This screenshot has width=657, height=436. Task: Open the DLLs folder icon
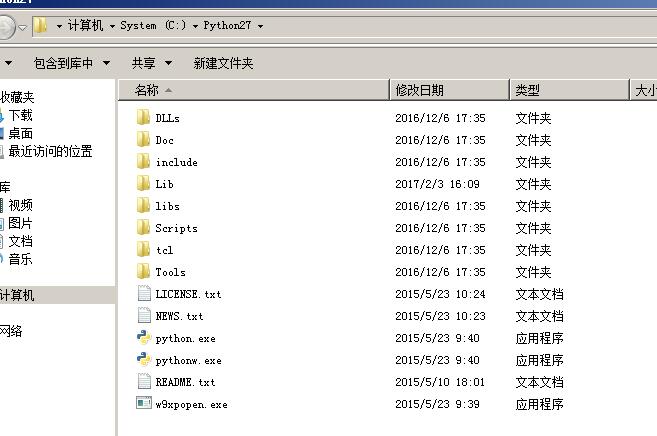[143, 117]
